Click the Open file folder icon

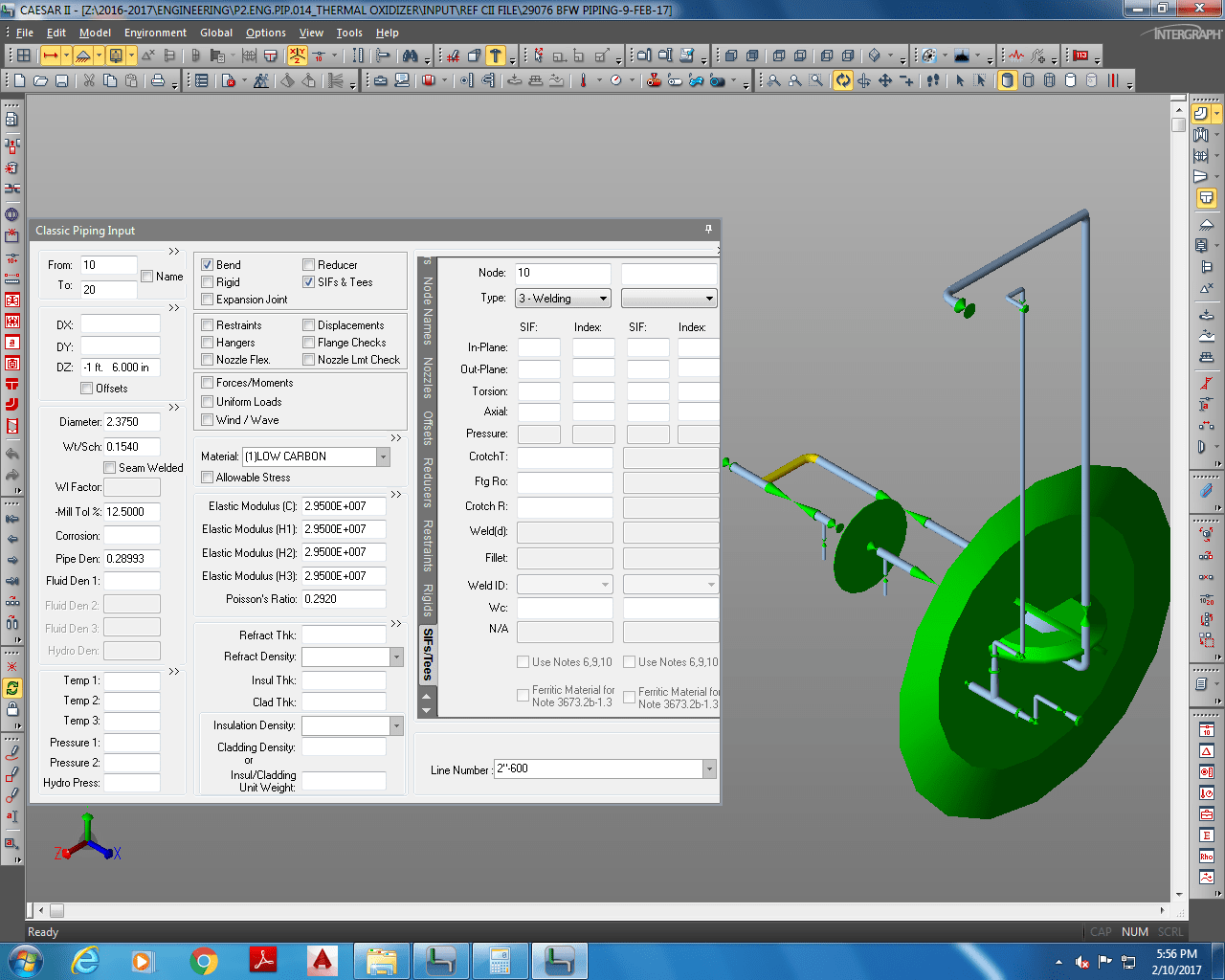tap(40, 80)
